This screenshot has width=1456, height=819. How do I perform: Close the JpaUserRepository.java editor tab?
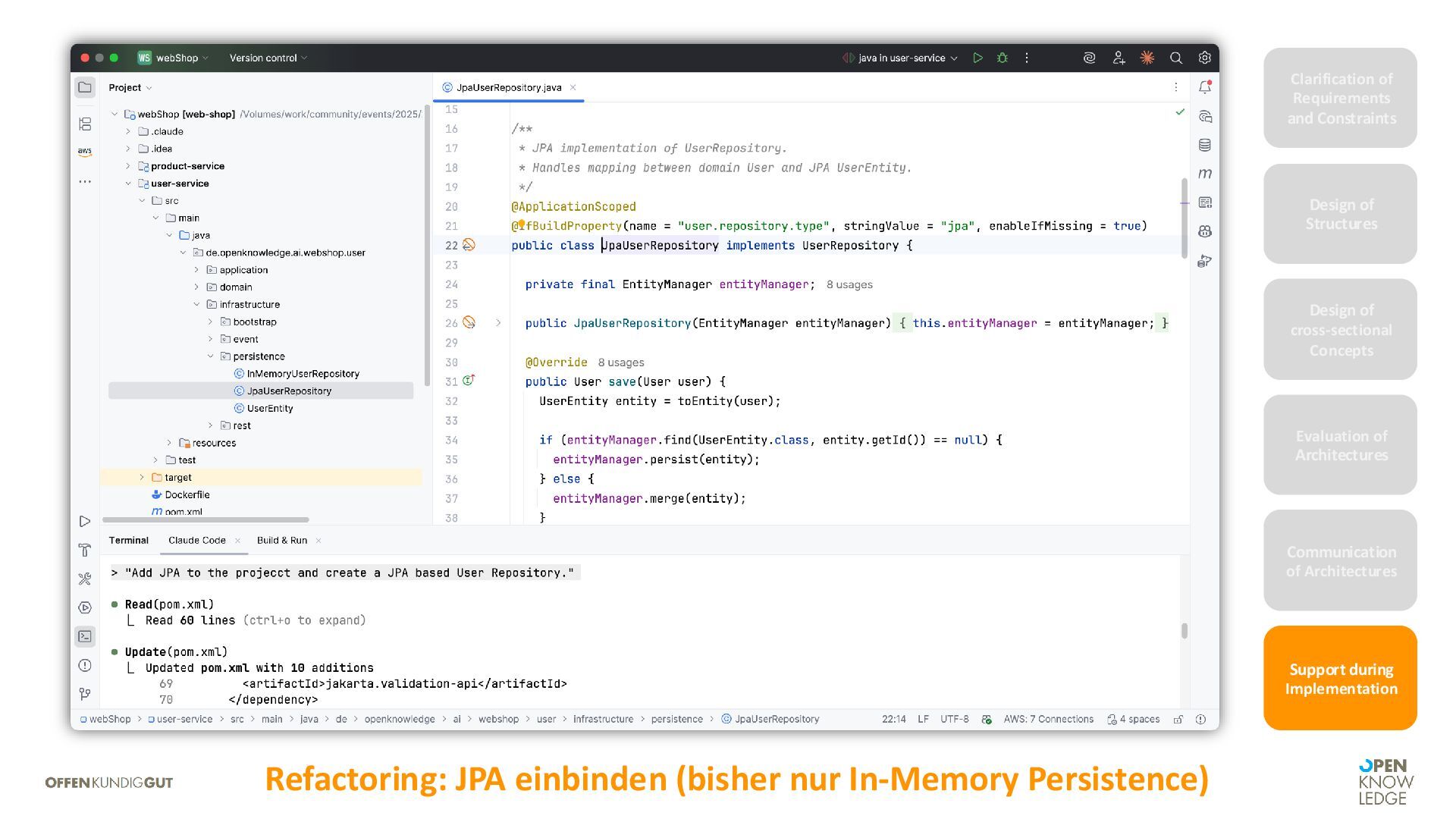(x=573, y=87)
